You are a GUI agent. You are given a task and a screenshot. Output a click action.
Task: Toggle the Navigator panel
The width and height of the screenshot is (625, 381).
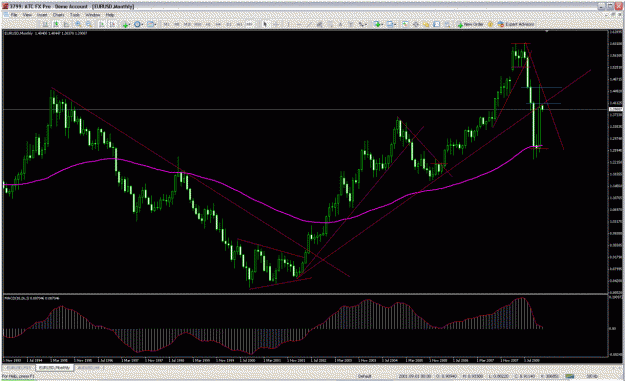tap(426, 24)
